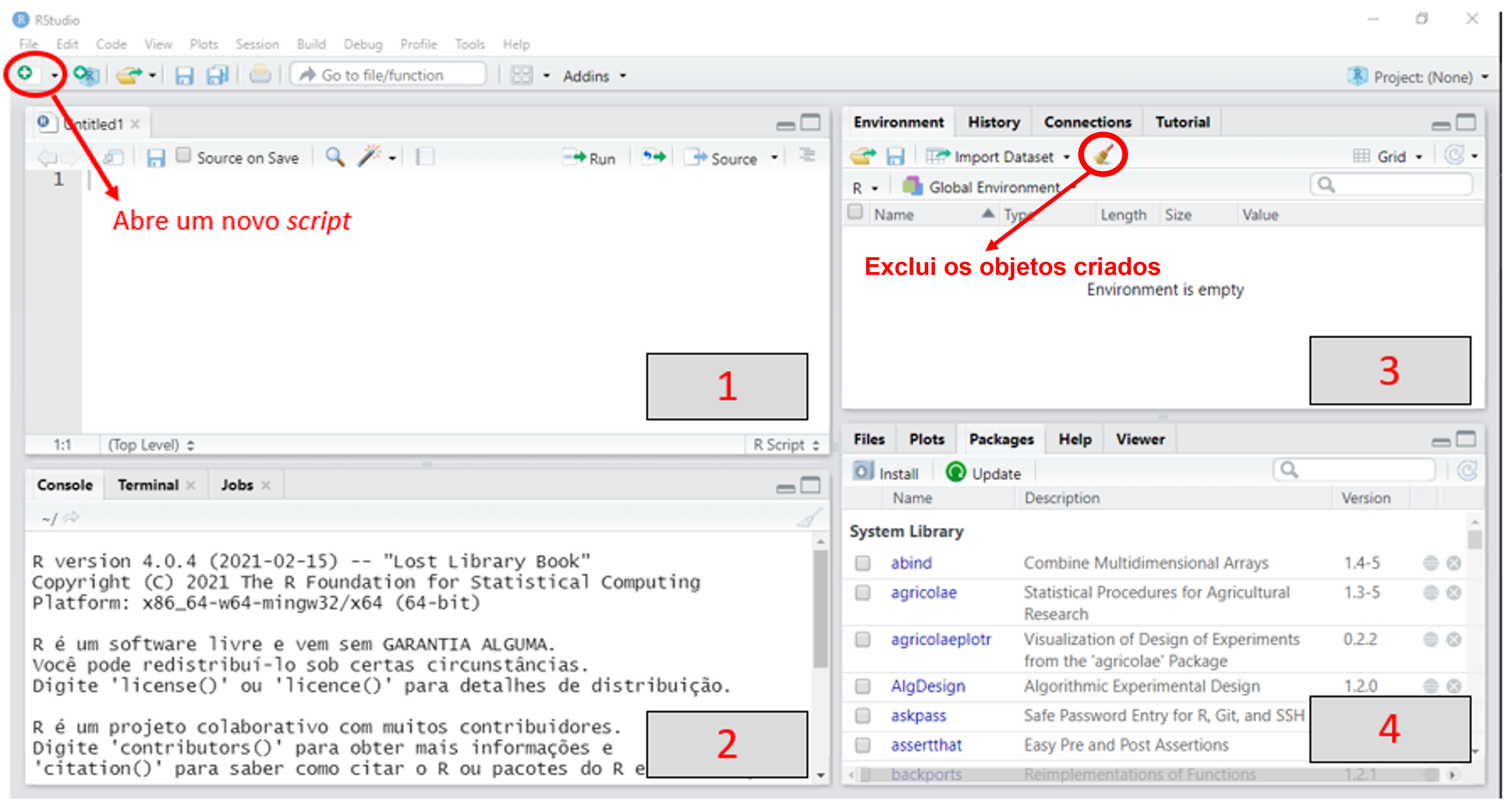1512x807 pixels.
Task: Clear objects with broom icon in Environment
Action: [1103, 154]
